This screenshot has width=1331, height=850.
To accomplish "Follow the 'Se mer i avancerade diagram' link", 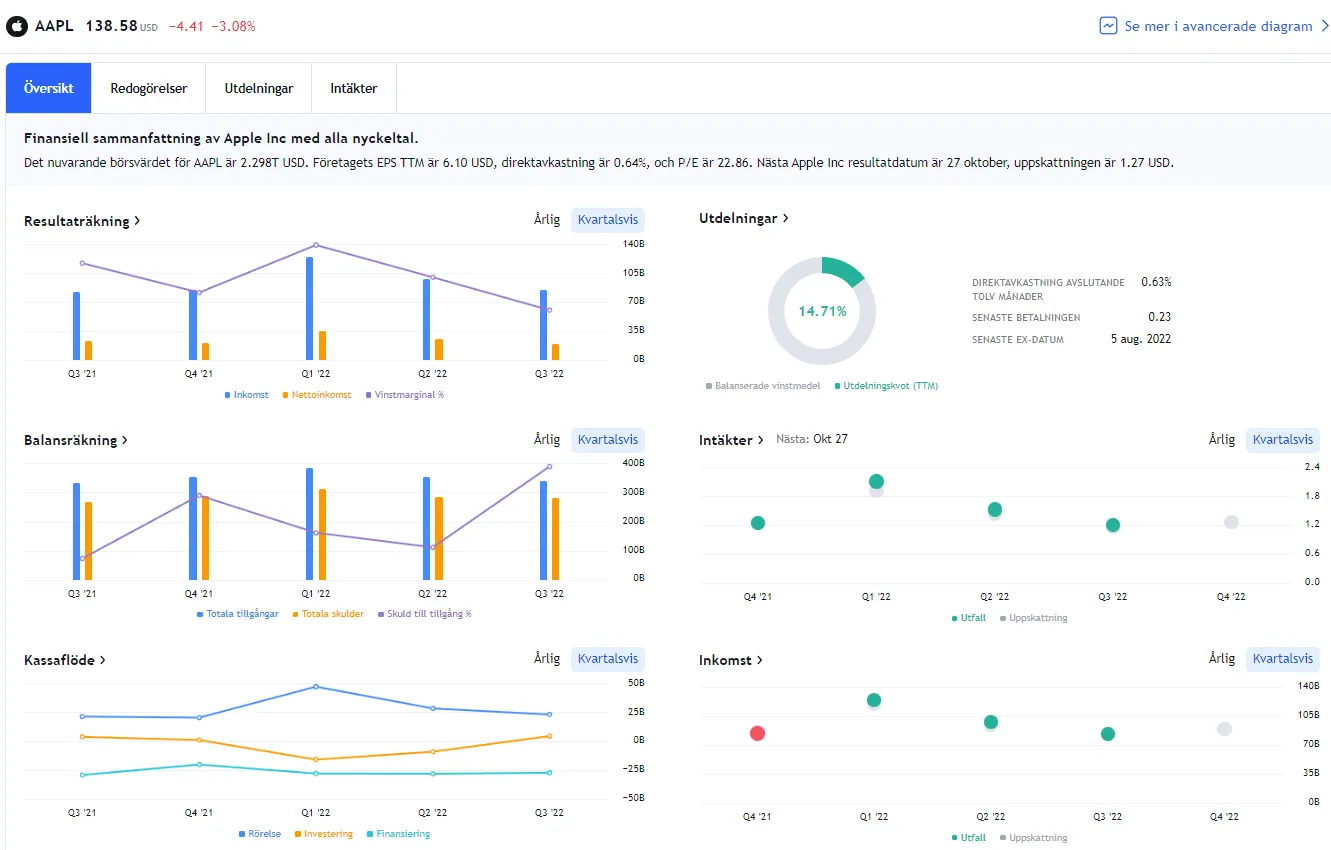I will pyautogui.click(x=1218, y=26).
